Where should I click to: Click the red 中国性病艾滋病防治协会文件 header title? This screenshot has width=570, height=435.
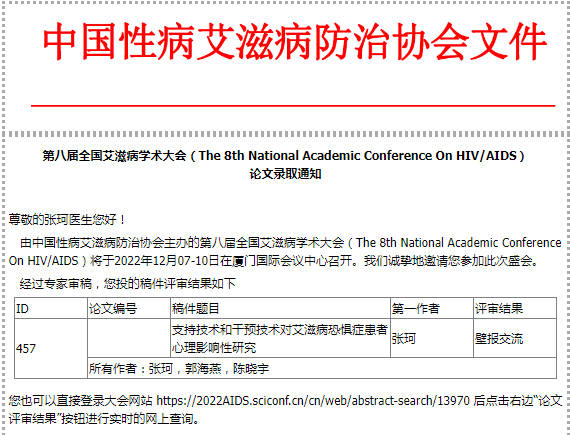pos(295,41)
